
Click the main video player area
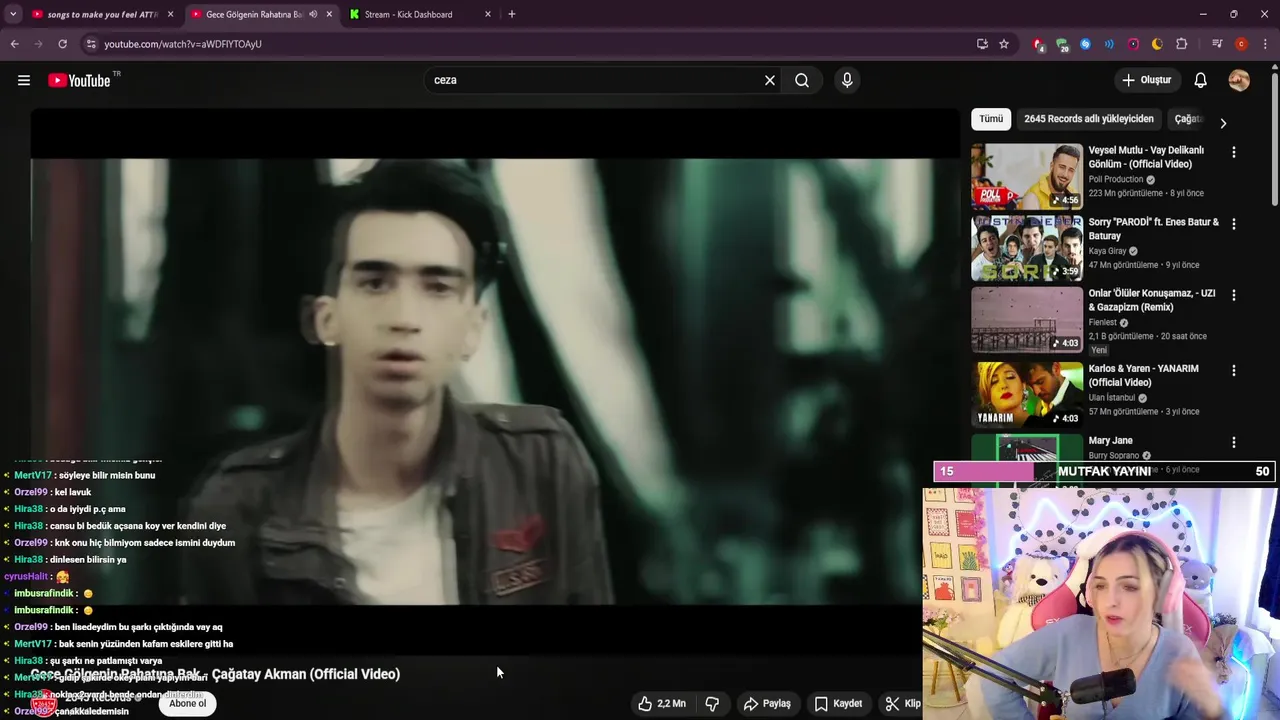coord(495,380)
